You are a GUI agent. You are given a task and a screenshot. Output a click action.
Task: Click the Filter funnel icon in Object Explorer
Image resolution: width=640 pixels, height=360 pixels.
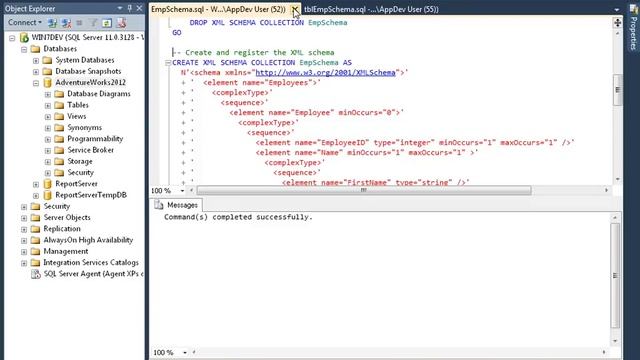93,23
